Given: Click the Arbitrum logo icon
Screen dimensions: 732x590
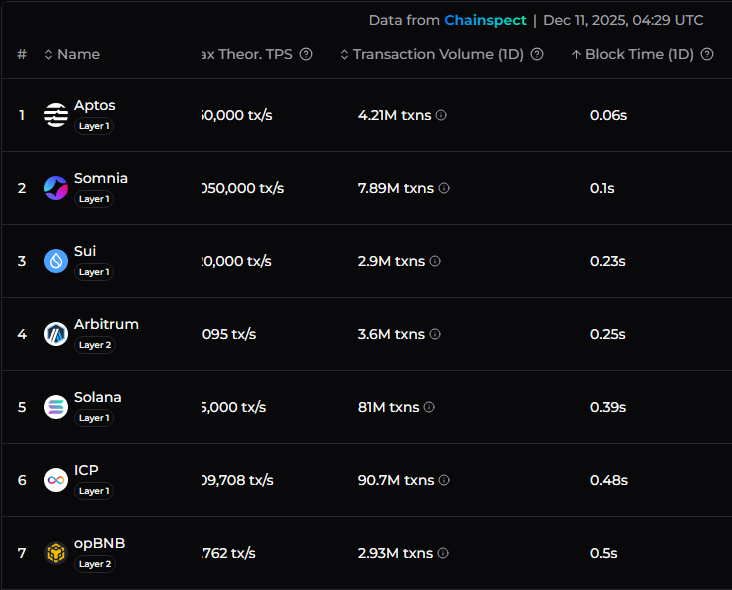Looking at the screenshot, I should point(56,334).
